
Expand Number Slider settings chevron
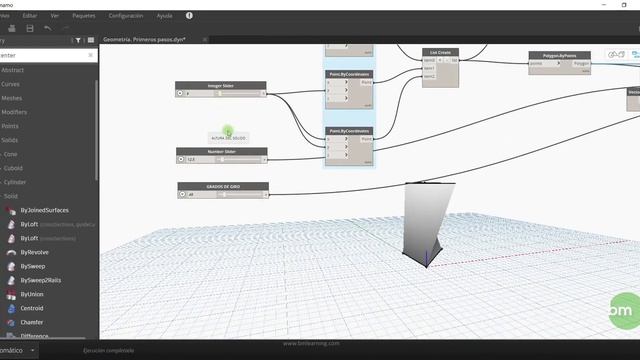coord(181,159)
